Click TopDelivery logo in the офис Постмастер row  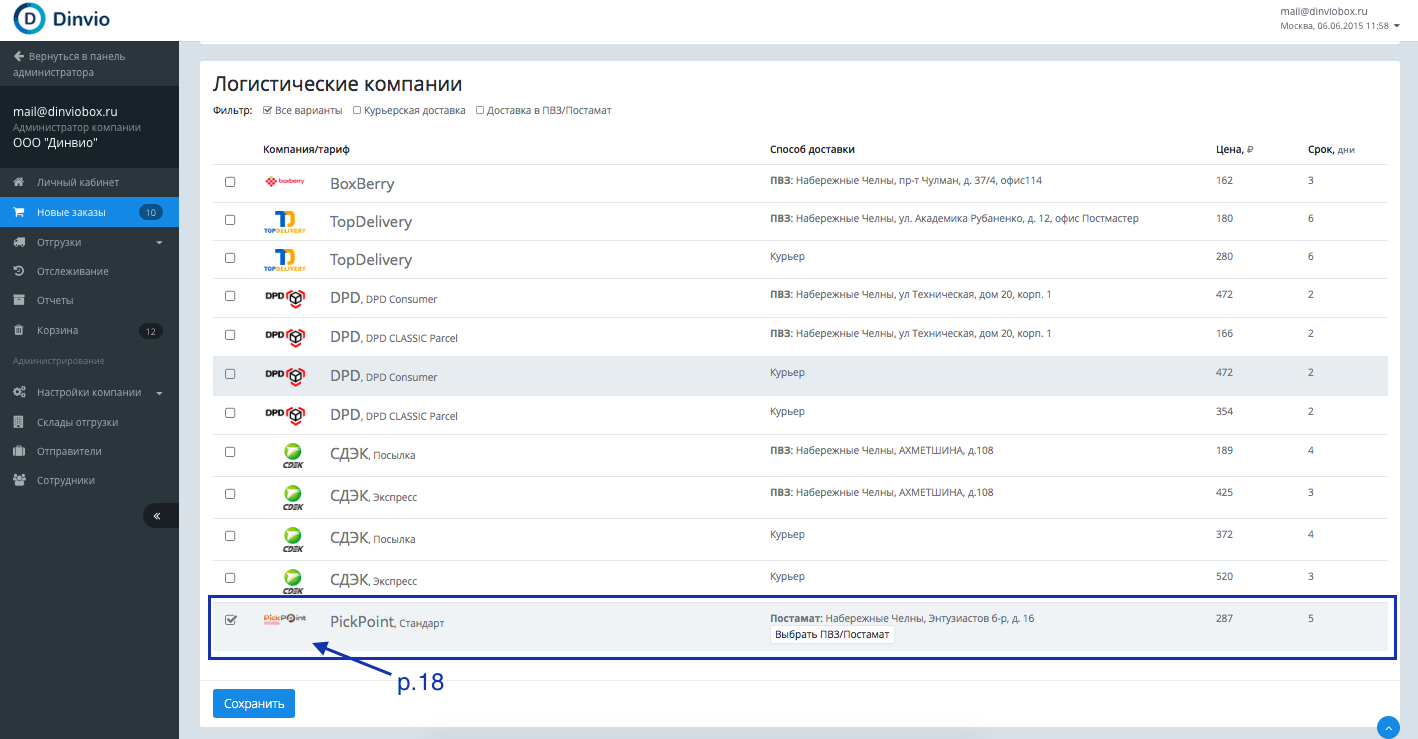(x=284, y=221)
